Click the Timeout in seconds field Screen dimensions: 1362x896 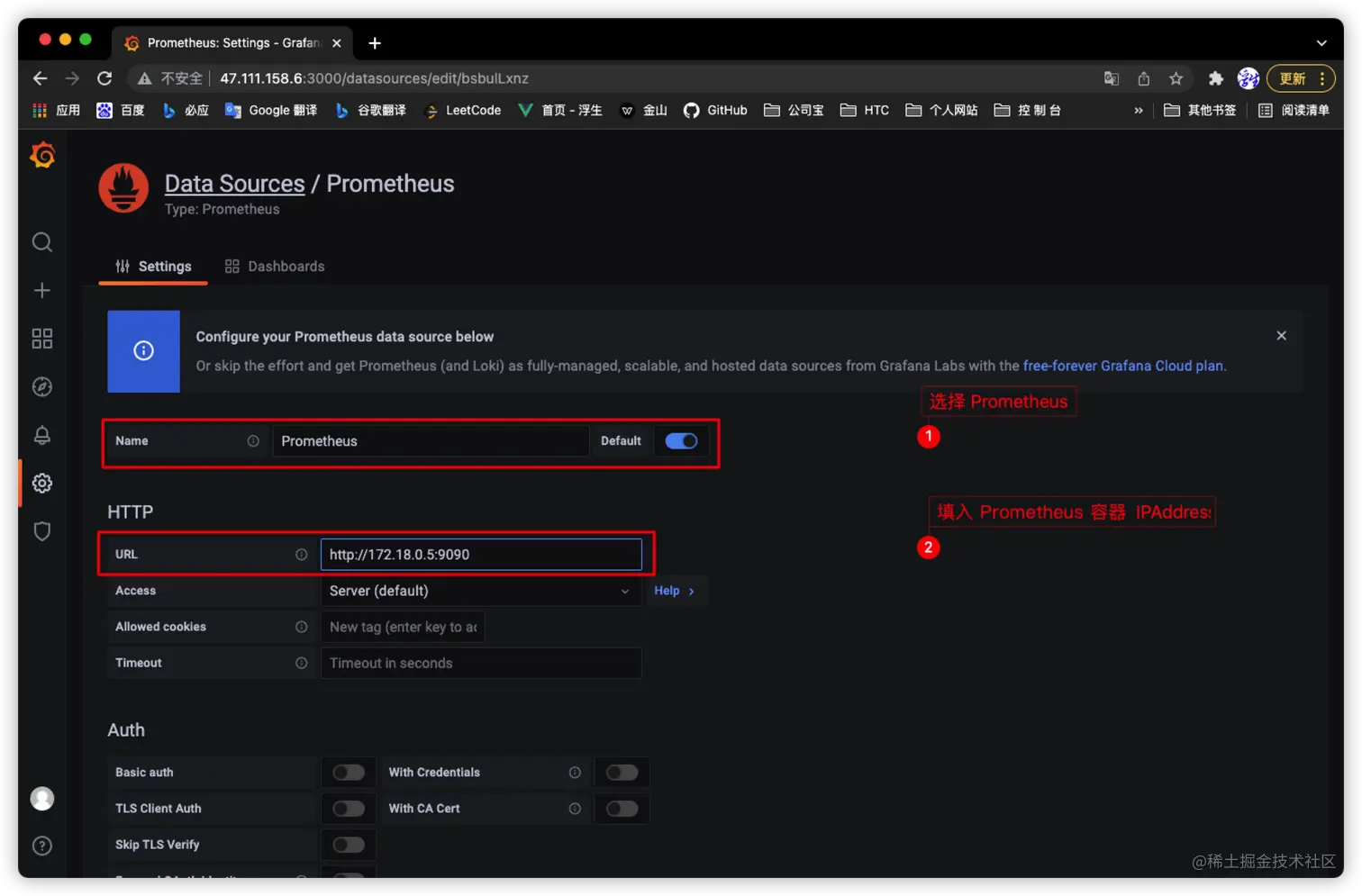click(x=481, y=663)
